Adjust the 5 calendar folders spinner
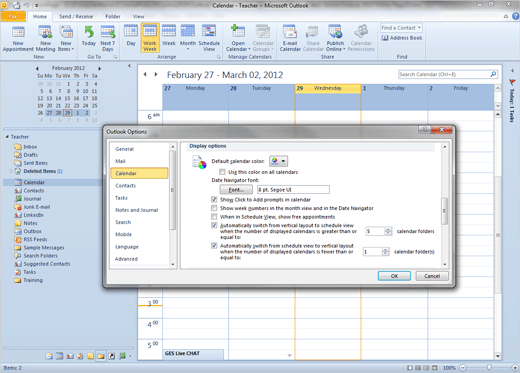The height and width of the screenshot is (373, 520). click(x=388, y=231)
